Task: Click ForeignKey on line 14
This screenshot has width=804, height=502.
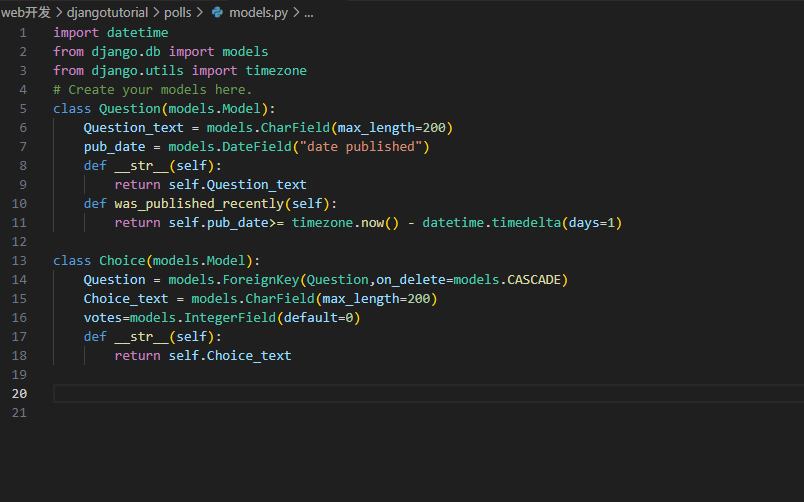Action: pos(261,280)
